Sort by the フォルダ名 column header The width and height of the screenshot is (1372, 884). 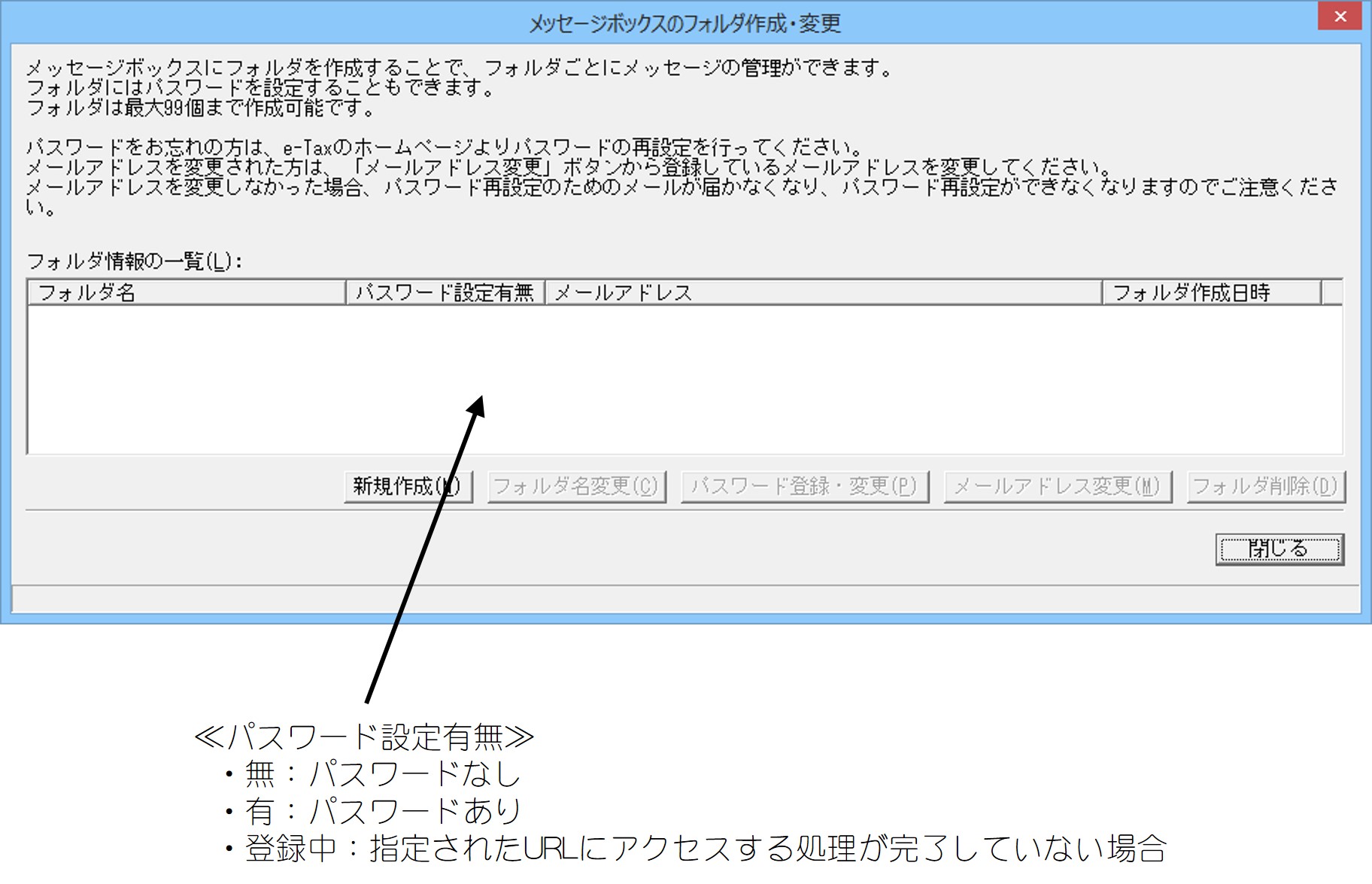tap(187, 293)
